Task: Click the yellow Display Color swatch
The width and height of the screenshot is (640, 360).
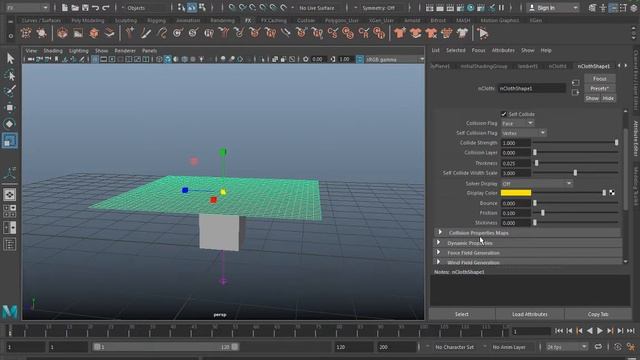Action: tap(516, 193)
